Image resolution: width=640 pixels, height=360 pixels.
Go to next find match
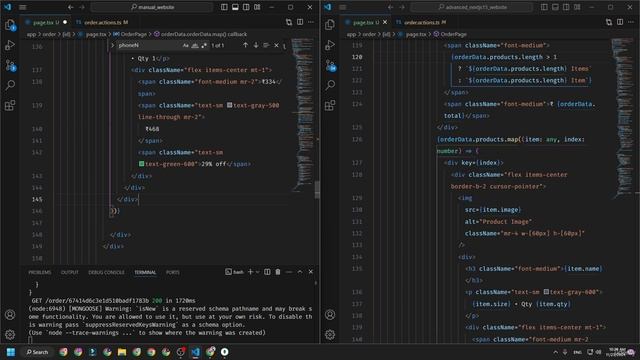point(256,45)
